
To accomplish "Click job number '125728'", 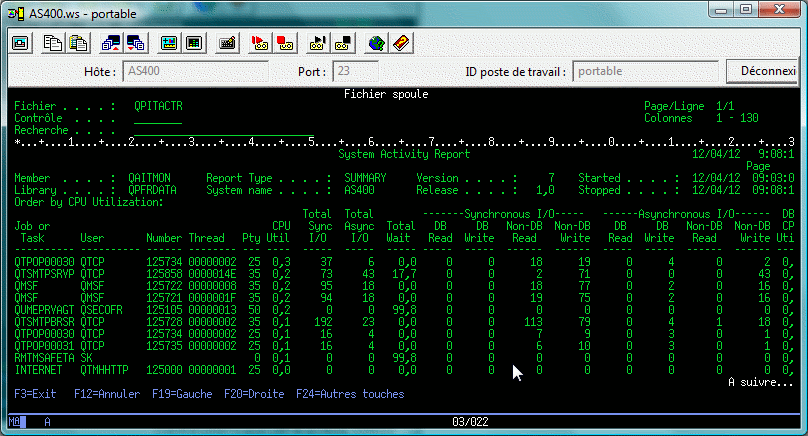I will (x=164, y=322).
